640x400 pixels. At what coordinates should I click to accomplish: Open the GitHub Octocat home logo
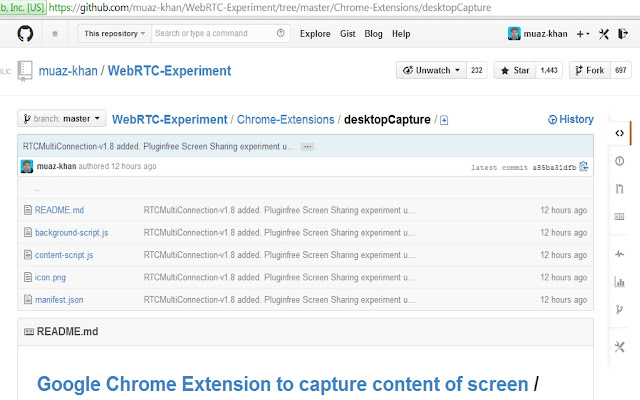coord(25,33)
